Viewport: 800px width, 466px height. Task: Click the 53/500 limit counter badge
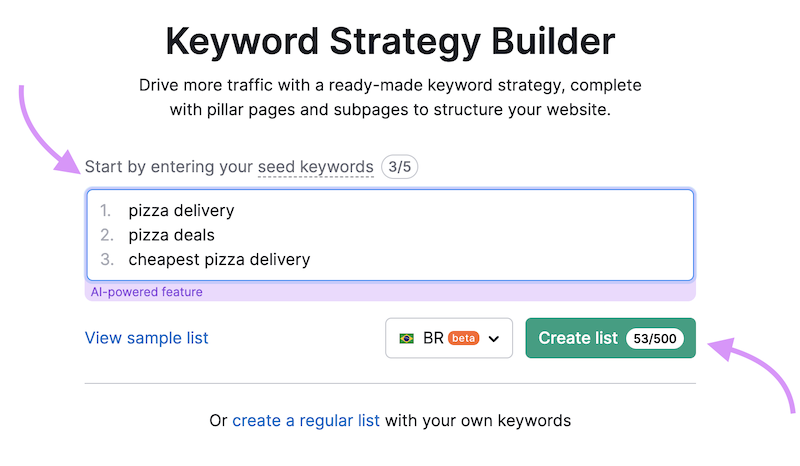[657, 338]
